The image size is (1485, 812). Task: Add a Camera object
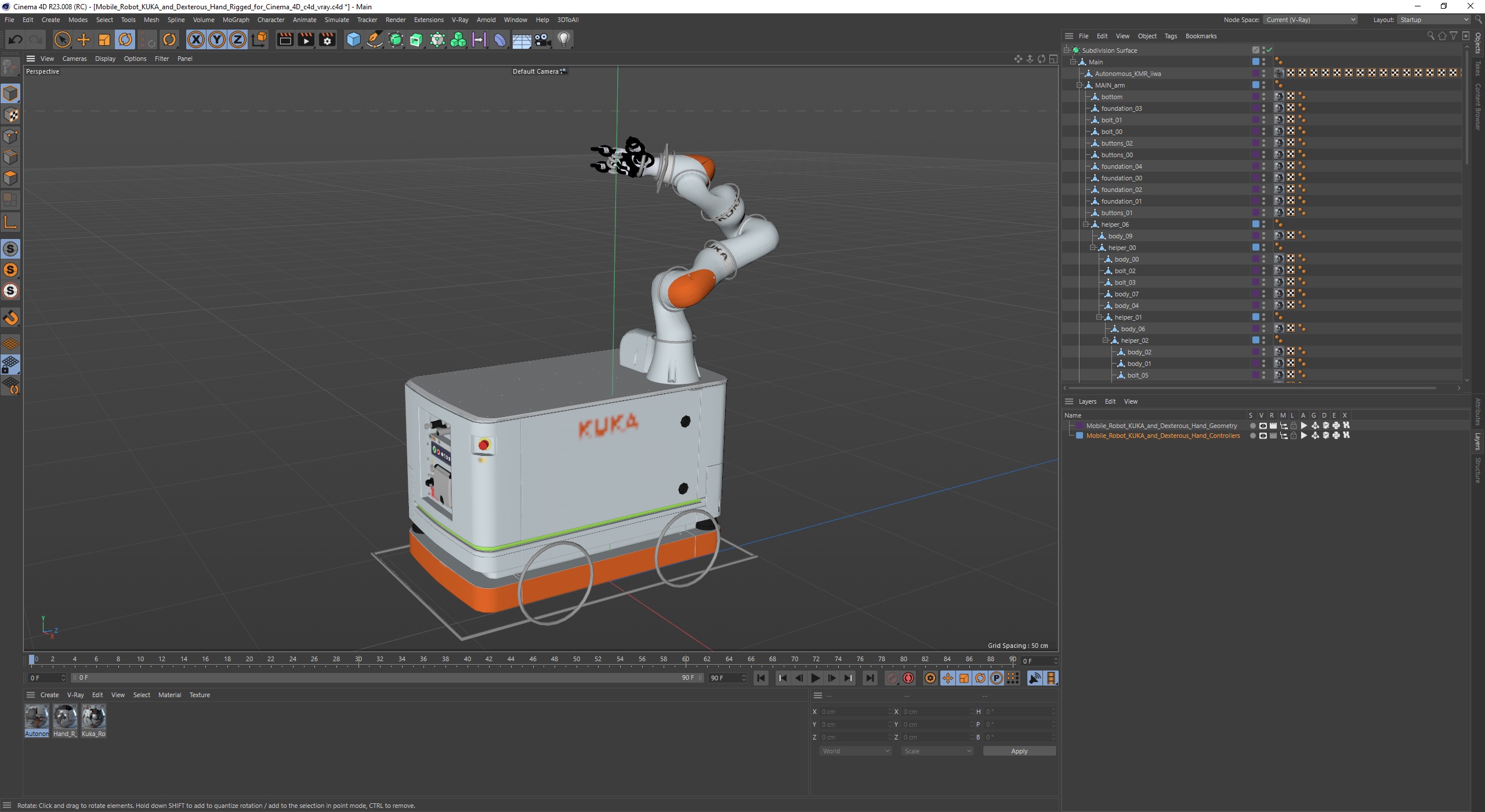tap(542, 39)
